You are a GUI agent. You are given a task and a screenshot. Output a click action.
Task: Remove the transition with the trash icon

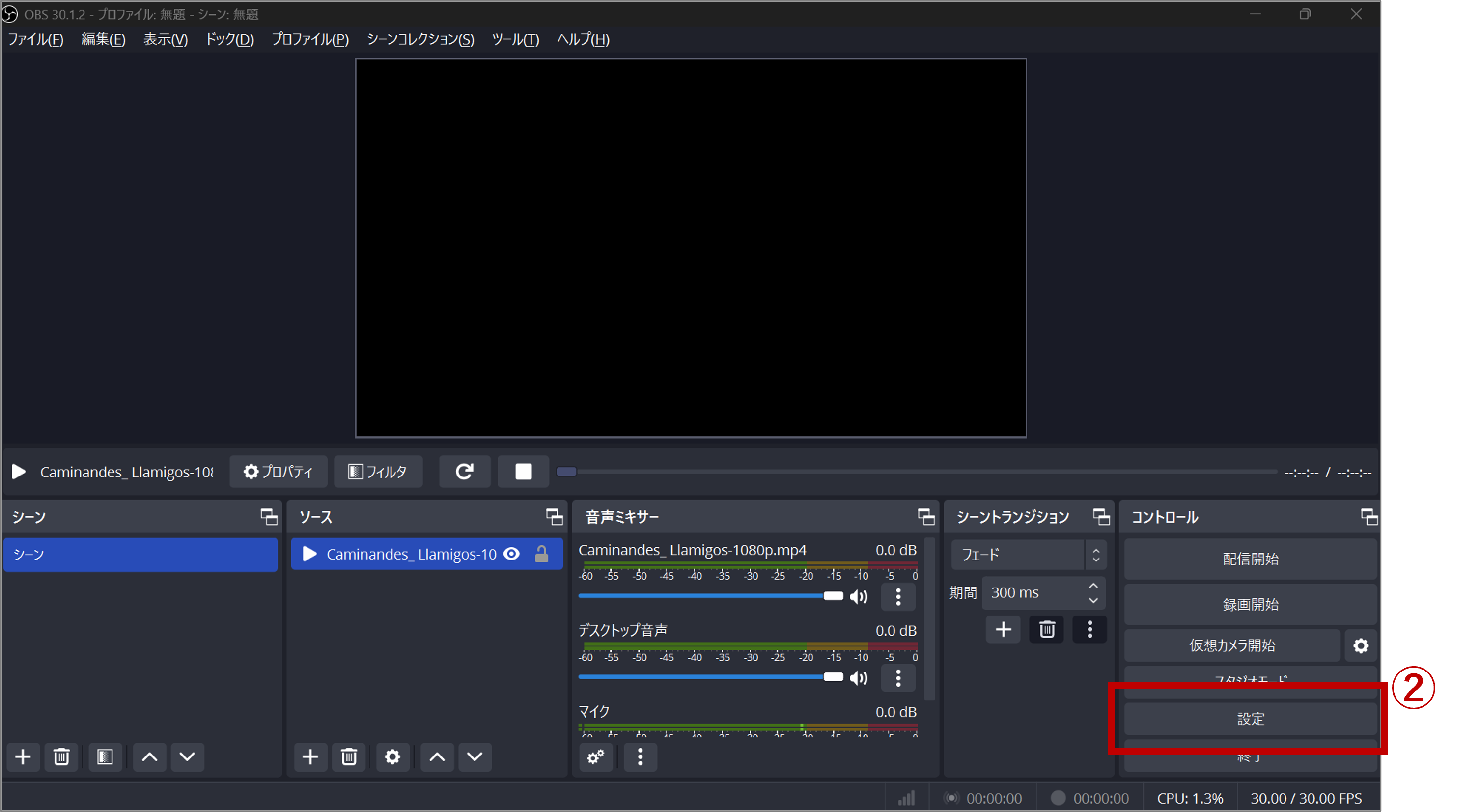[1047, 630]
